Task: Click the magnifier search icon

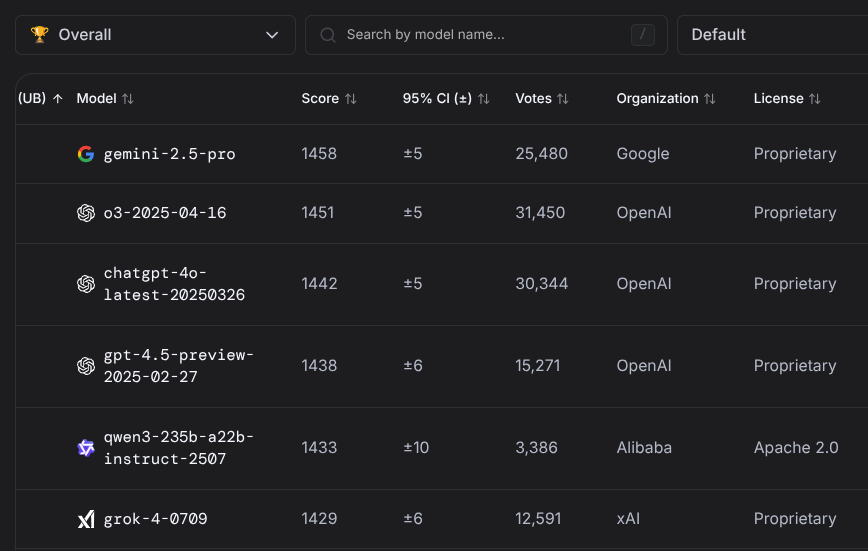Action: [327, 35]
